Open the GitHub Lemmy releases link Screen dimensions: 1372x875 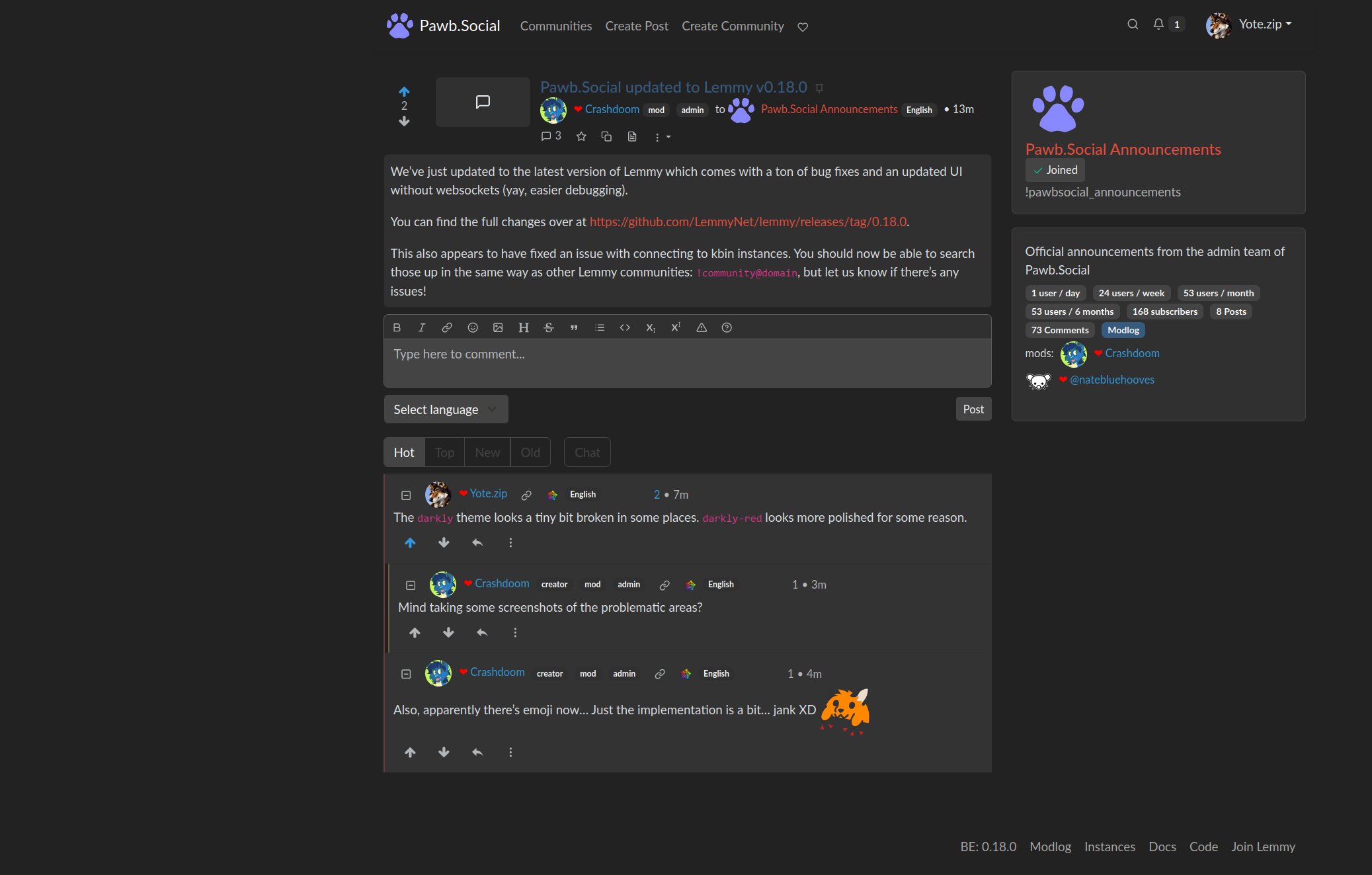[x=748, y=222]
